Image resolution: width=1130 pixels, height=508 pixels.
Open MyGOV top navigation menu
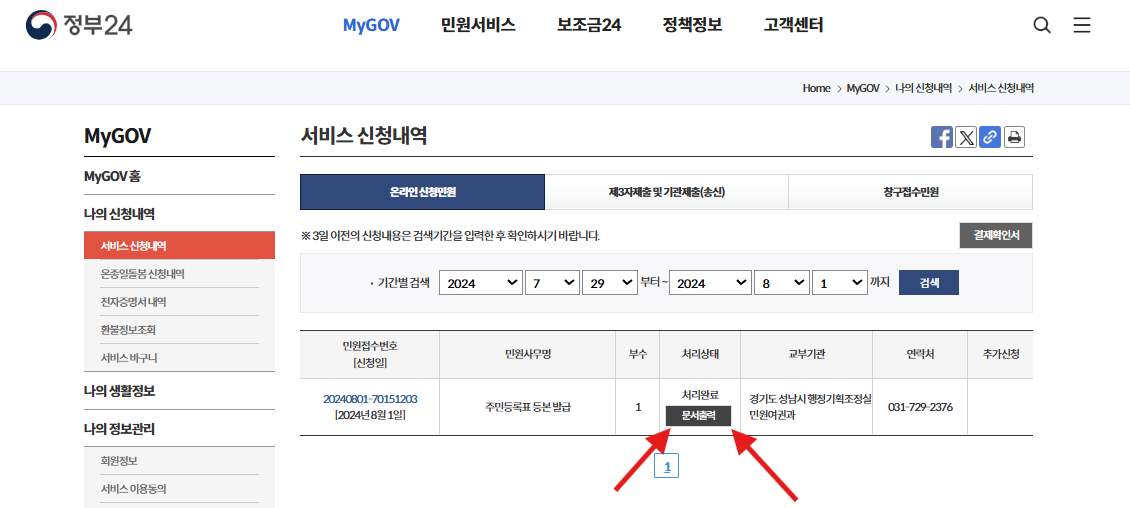pyautogui.click(x=371, y=26)
